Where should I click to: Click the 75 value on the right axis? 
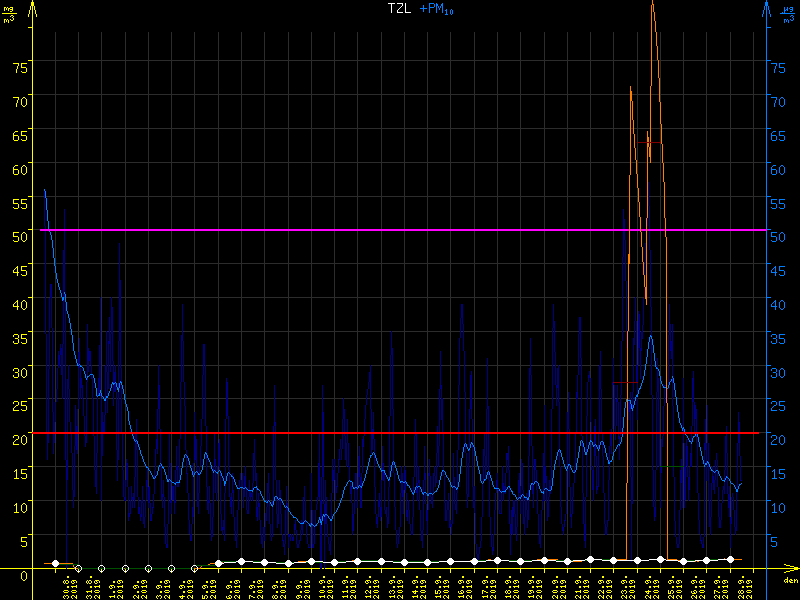coord(777,66)
